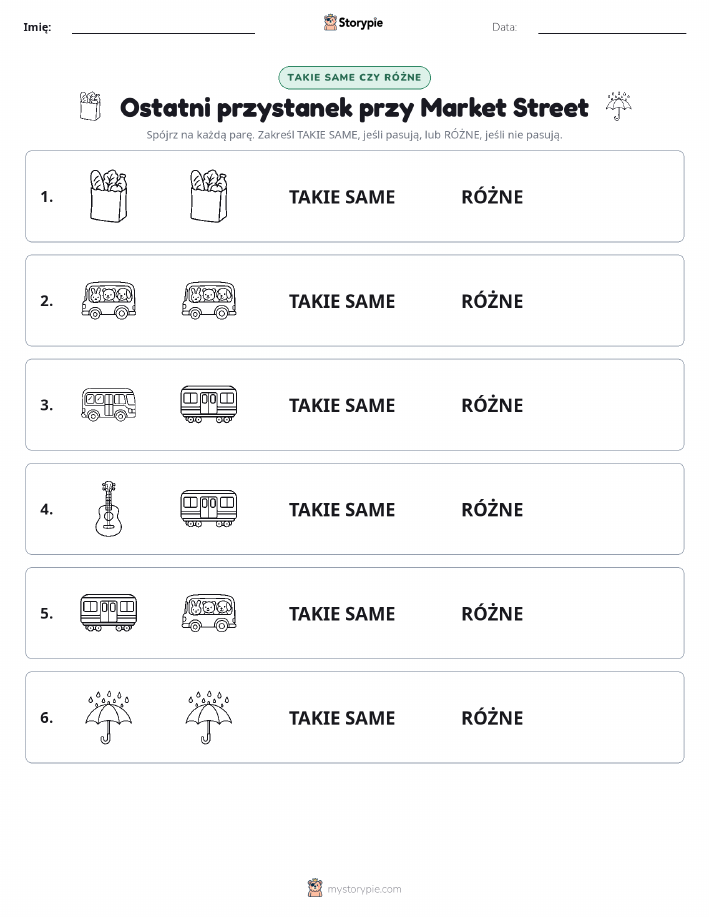Click the TAKIE SAME CZY RÓŻNE badge
The height and width of the screenshot is (917, 709).
[x=354, y=77]
